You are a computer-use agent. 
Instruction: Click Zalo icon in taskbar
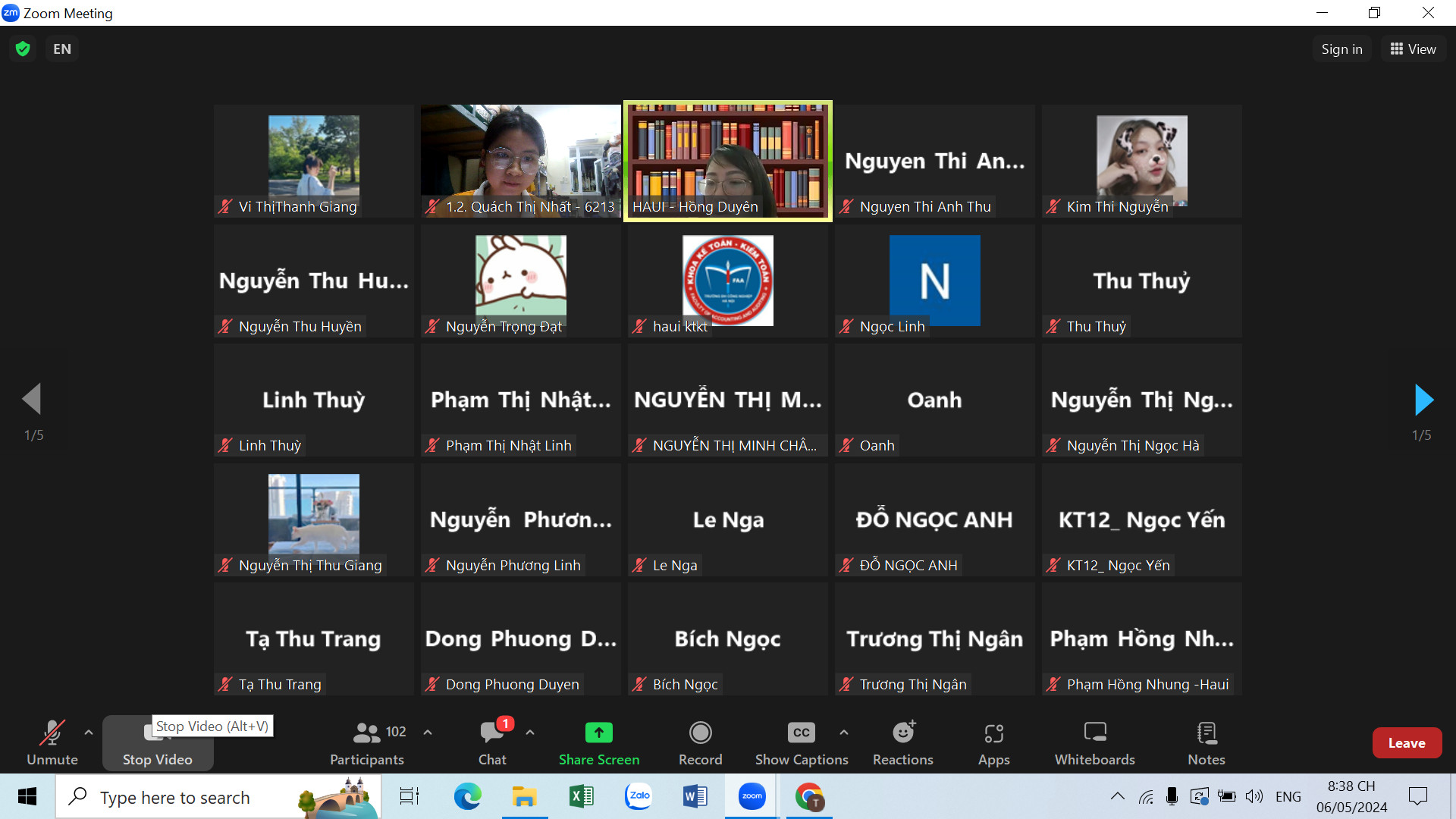click(x=638, y=797)
